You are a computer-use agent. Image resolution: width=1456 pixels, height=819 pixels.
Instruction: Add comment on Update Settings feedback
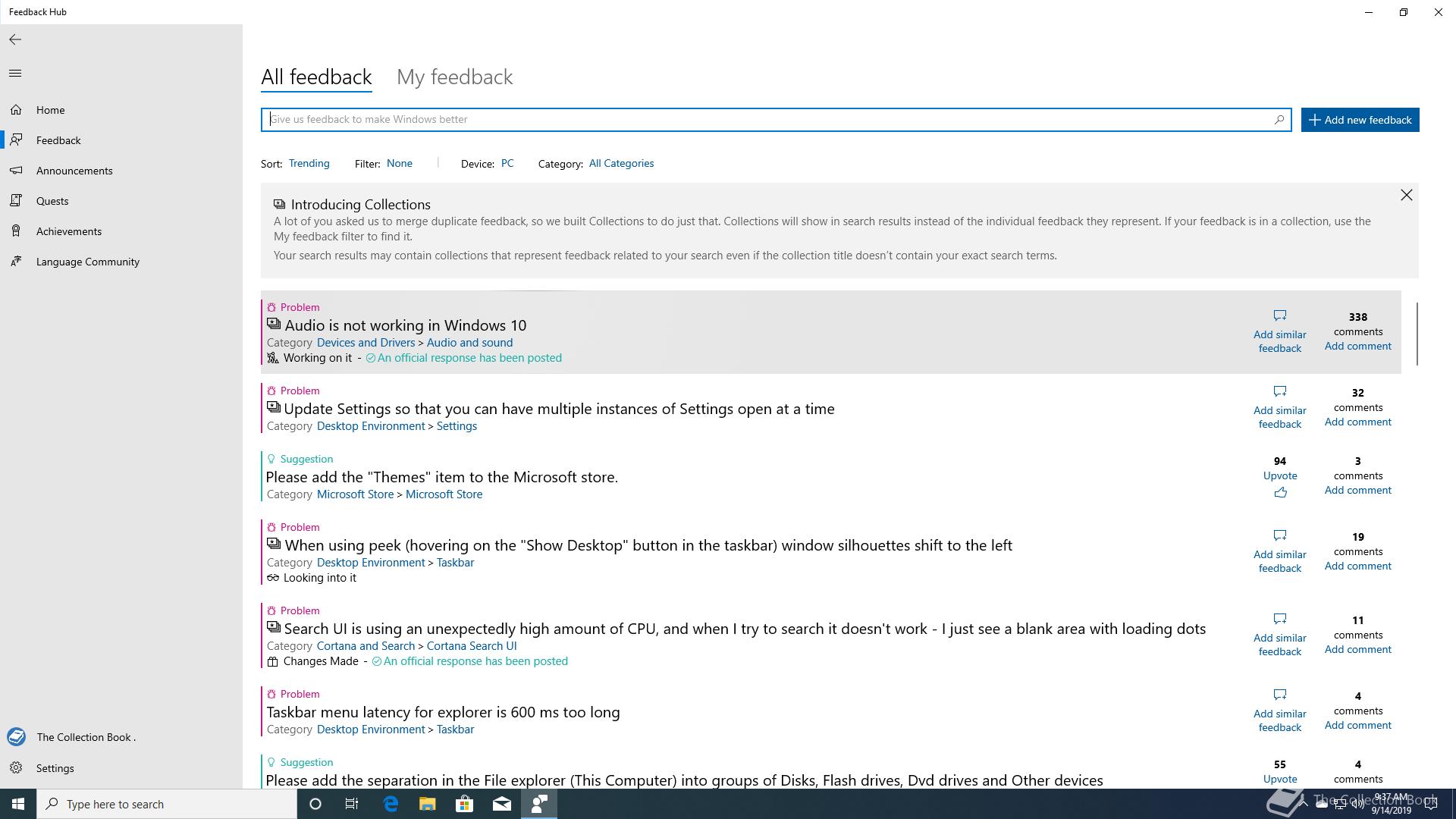pyautogui.click(x=1357, y=422)
